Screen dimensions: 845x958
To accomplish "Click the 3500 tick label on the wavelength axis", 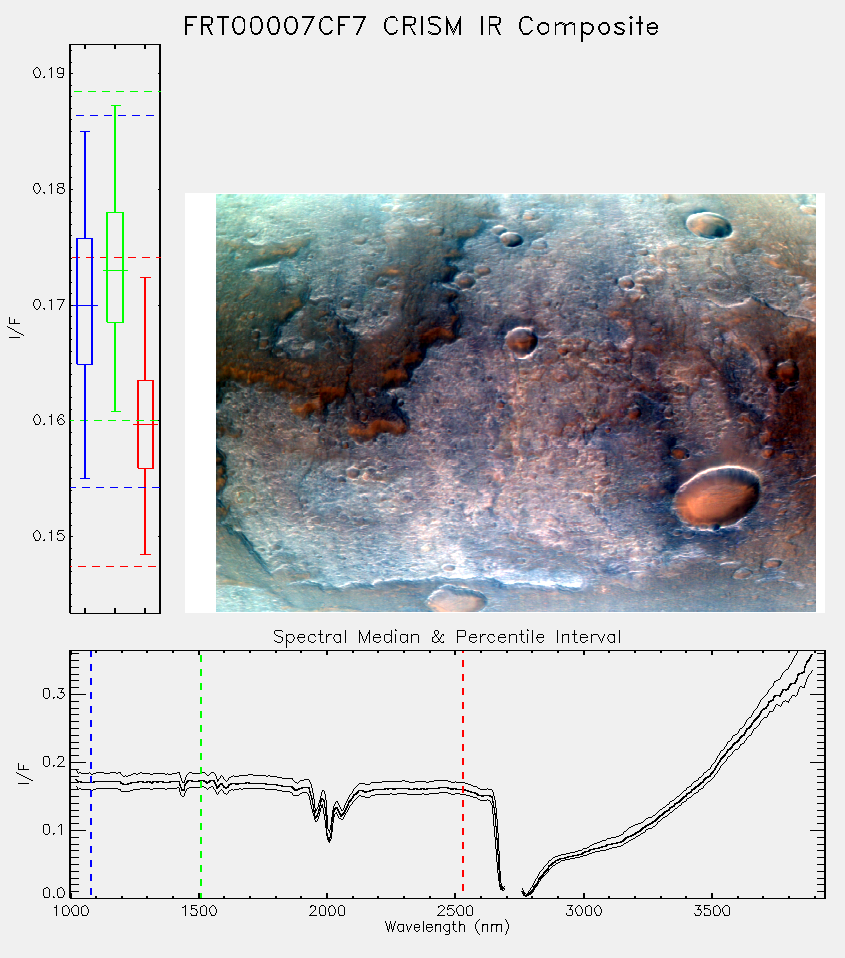I will click(x=712, y=911).
